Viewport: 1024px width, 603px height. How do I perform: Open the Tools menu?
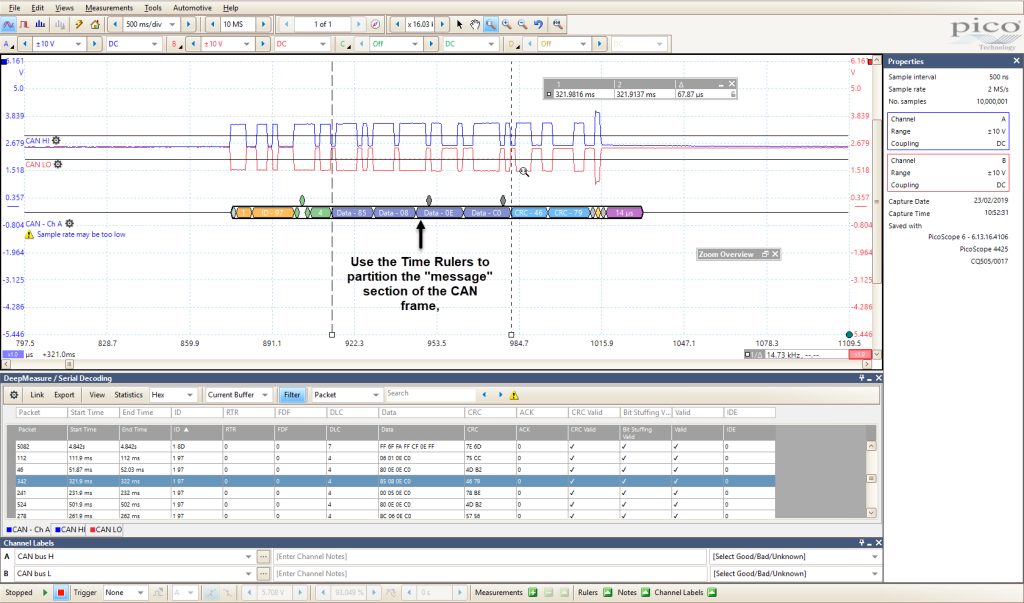pos(152,8)
